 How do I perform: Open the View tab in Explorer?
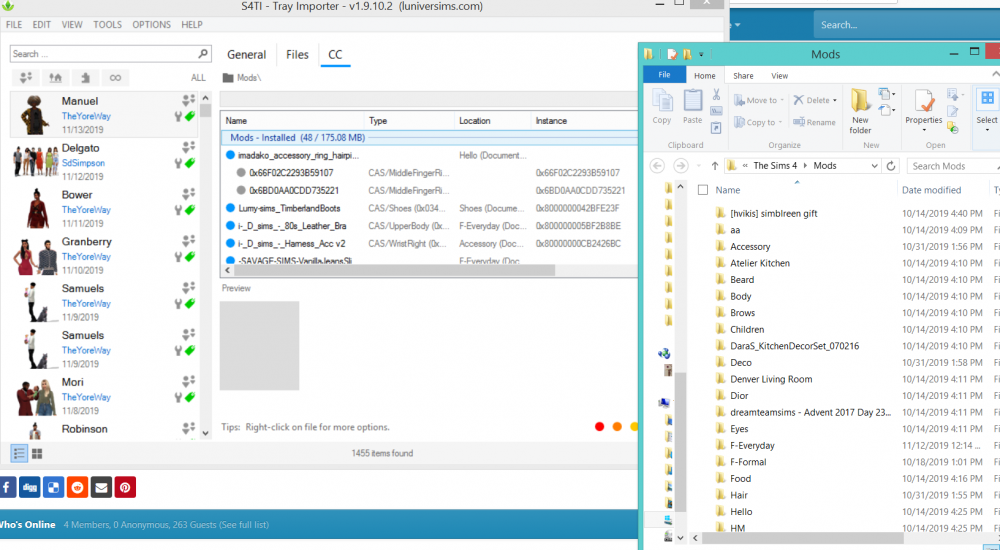(779, 75)
